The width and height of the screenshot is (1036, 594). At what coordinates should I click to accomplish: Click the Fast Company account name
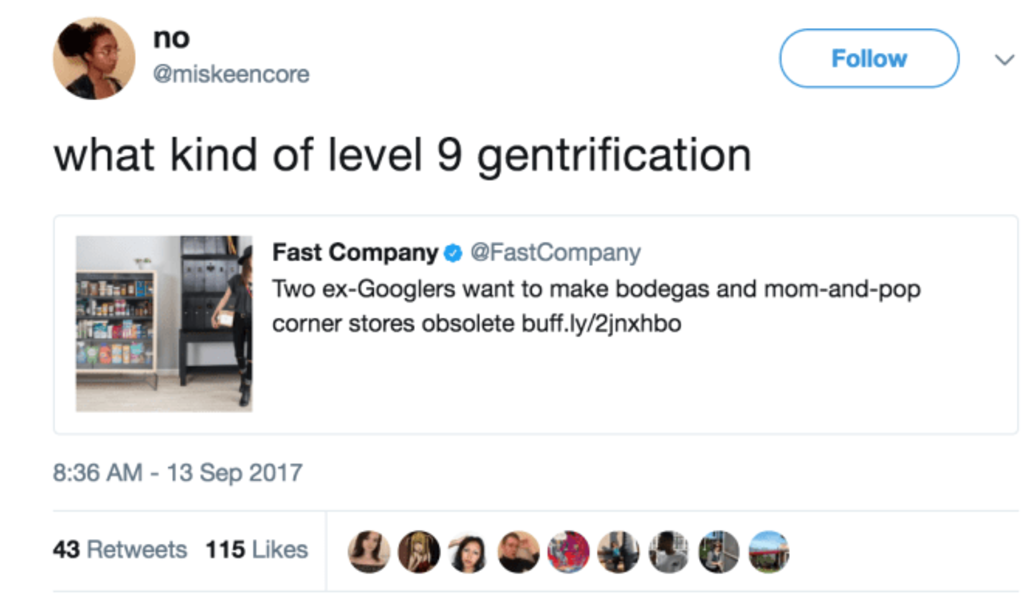[355, 253]
